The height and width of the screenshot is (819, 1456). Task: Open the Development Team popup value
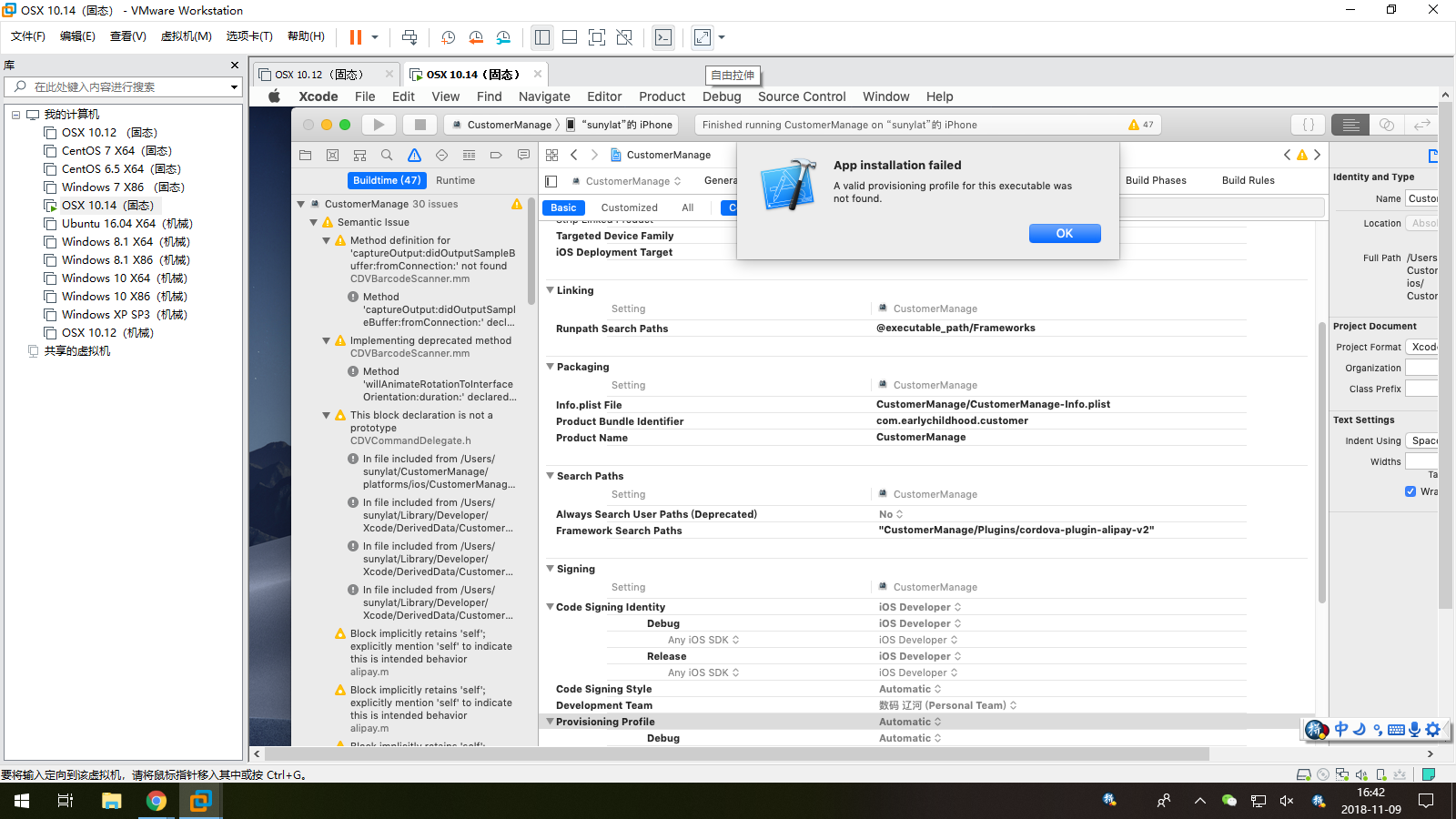(x=947, y=705)
